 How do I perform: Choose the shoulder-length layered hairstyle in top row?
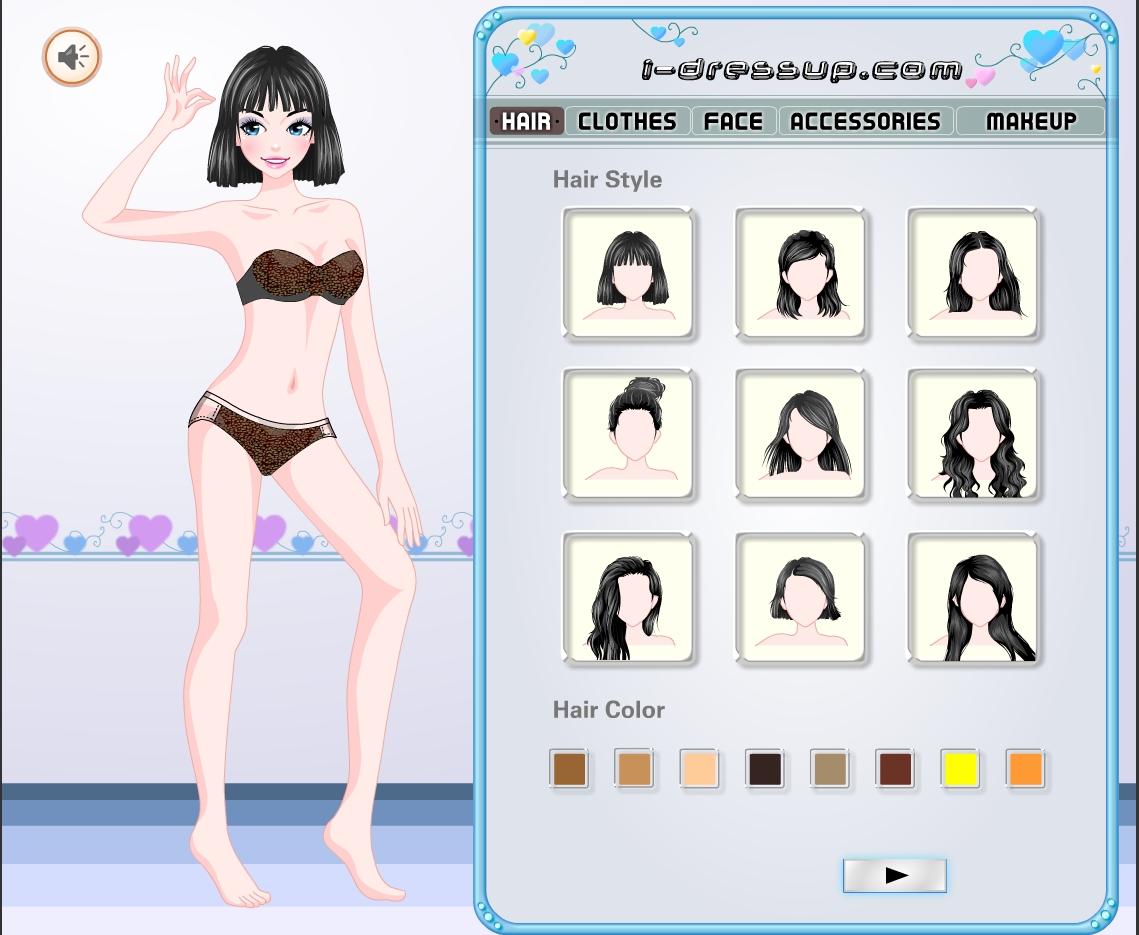point(800,273)
